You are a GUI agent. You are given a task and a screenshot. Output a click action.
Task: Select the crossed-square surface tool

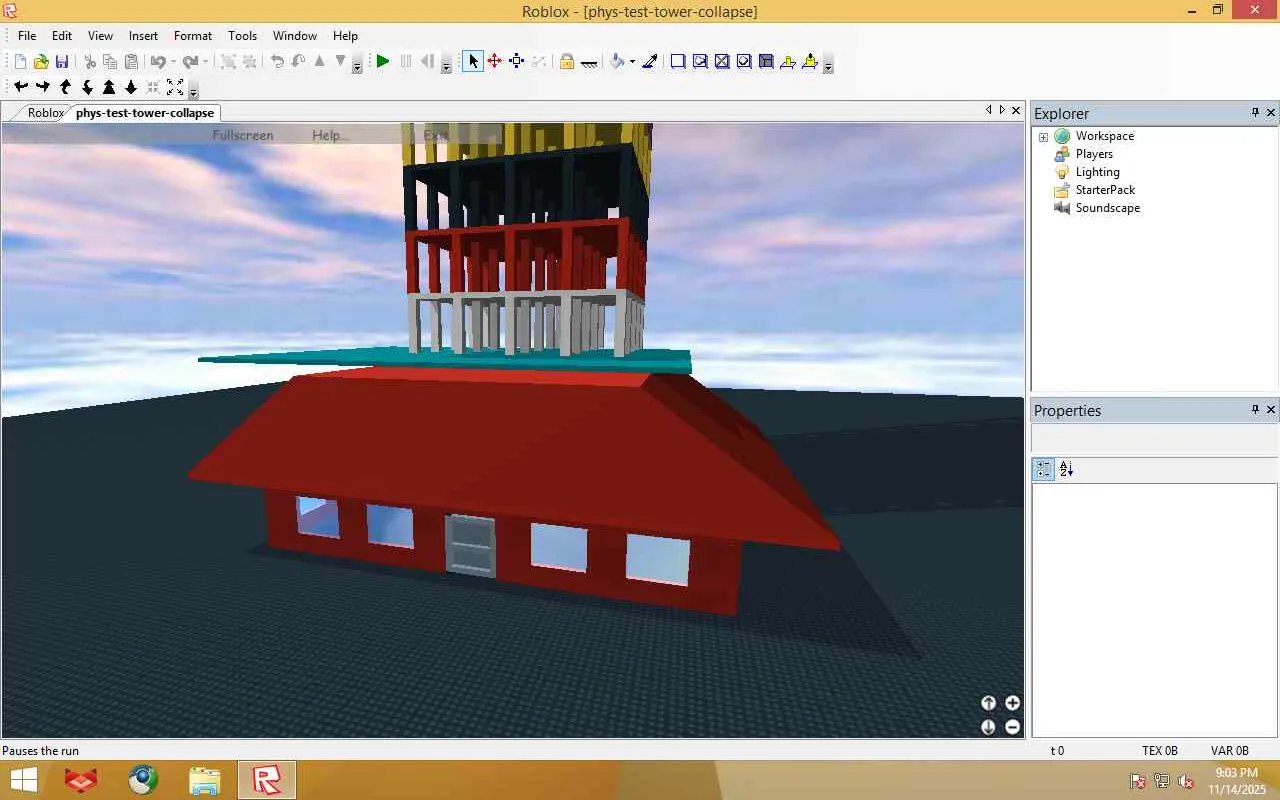722,62
